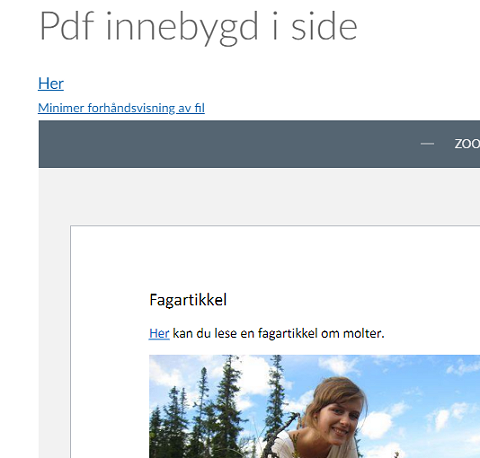Click the word "fagartikkel" in the body sentence
The image size is (480, 458).
(288, 334)
